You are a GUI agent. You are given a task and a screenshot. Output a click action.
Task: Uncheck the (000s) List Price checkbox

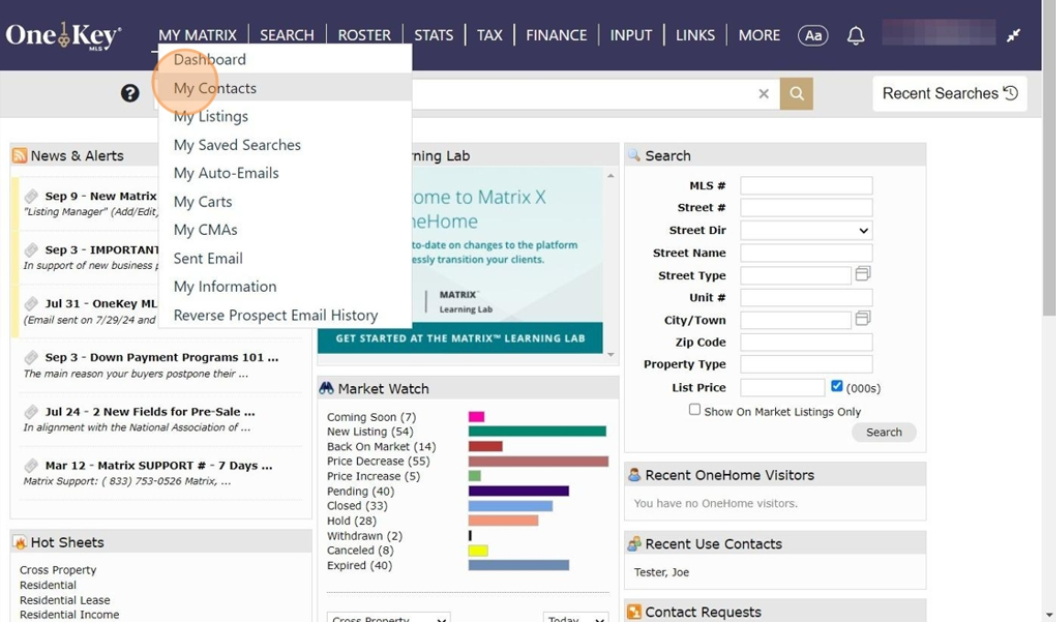[836, 386]
